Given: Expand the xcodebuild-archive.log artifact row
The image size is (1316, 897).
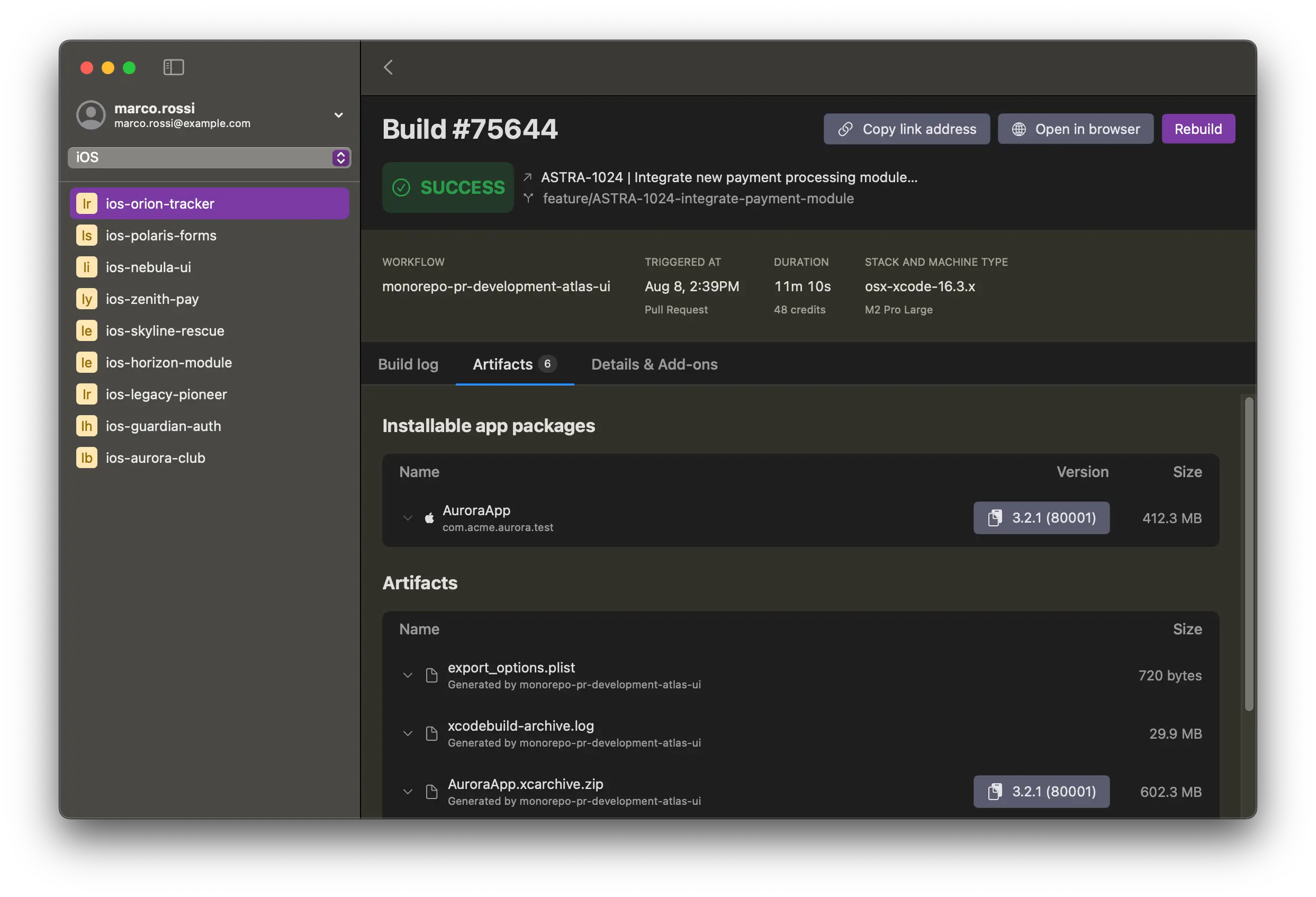Looking at the screenshot, I should [407, 733].
